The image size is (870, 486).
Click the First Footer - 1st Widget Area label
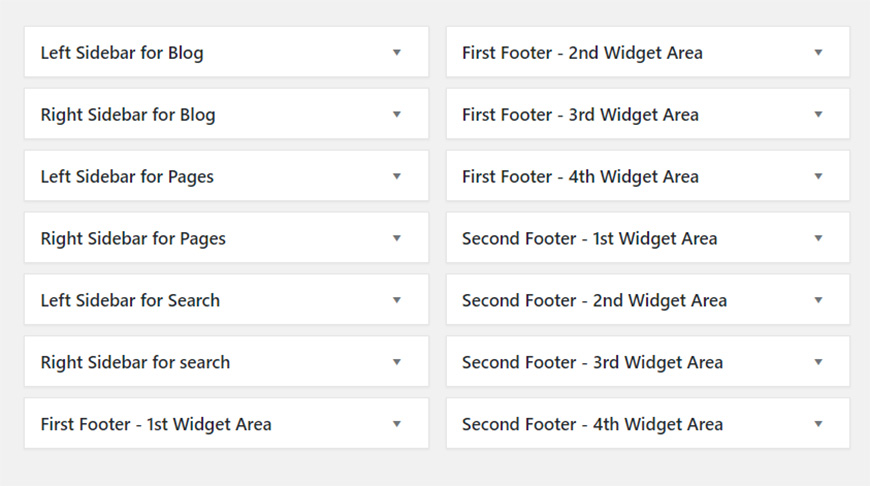point(156,425)
